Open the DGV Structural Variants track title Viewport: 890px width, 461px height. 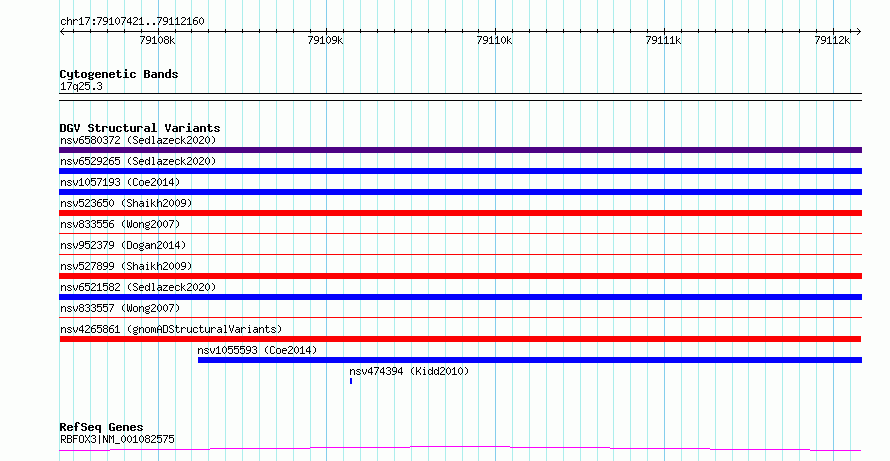point(140,128)
